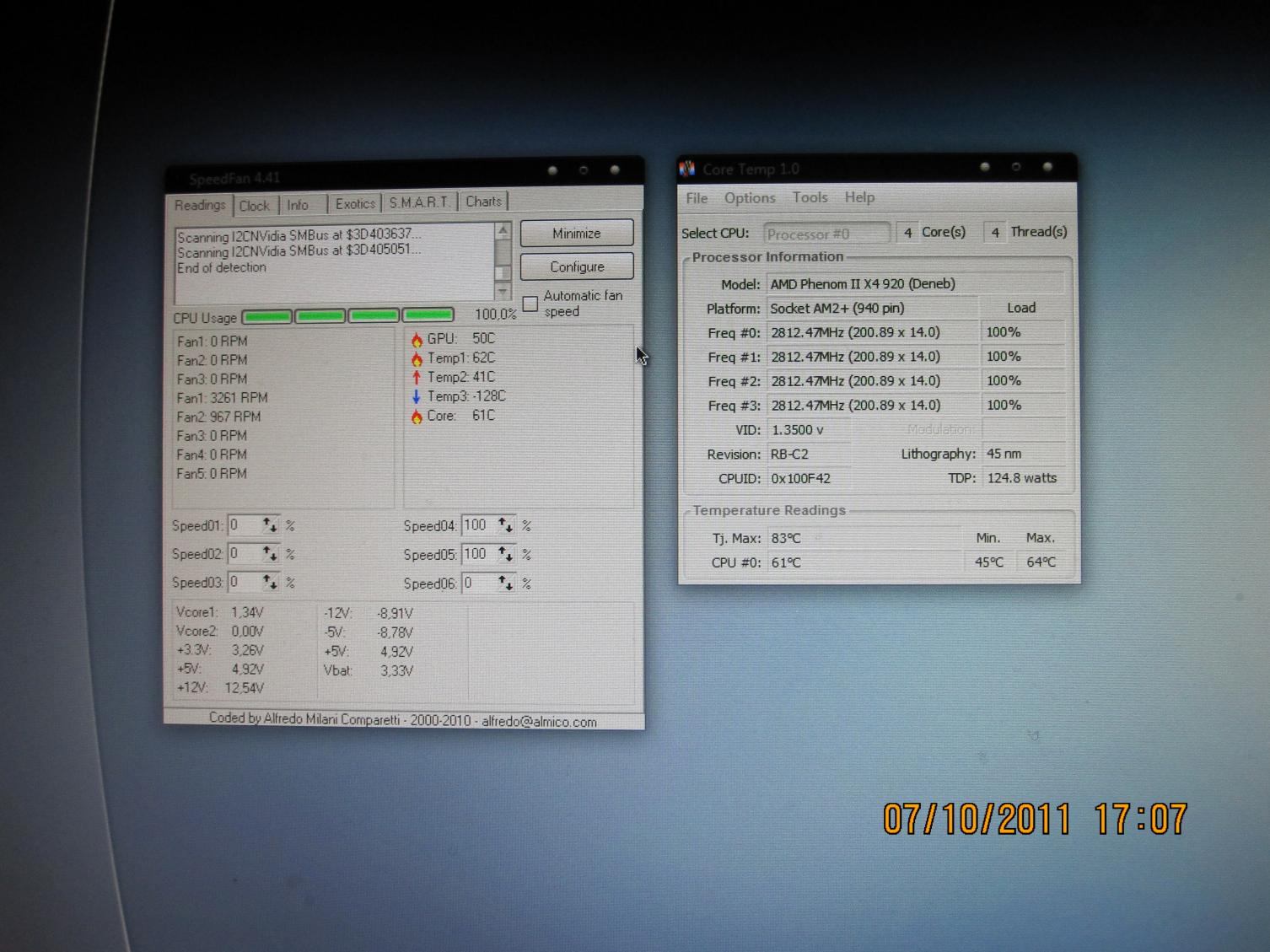Image resolution: width=1270 pixels, height=952 pixels.
Task: Click the Temp3 blue down arrow icon
Action: 417,397
